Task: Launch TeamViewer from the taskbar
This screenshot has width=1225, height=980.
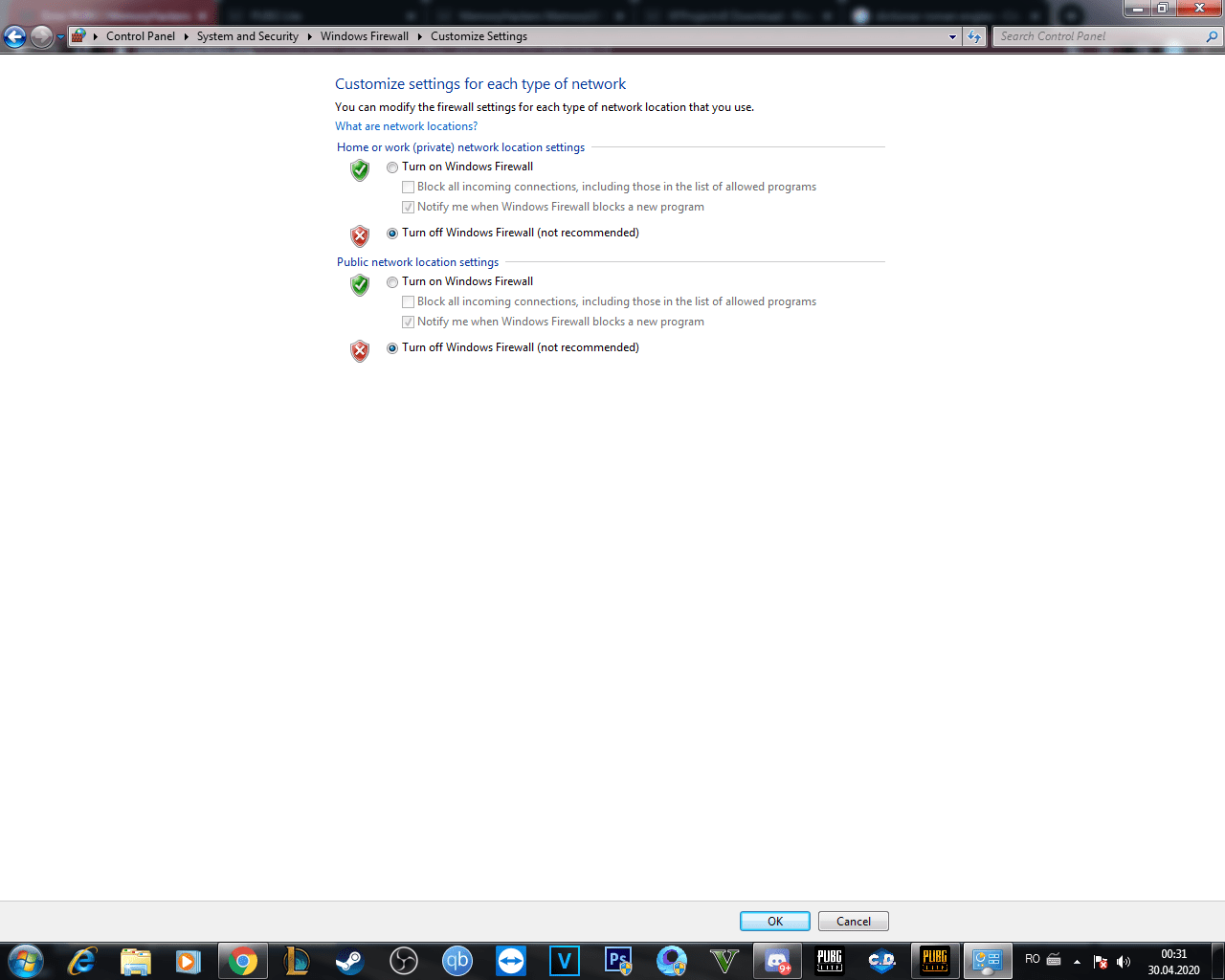Action: point(511,961)
